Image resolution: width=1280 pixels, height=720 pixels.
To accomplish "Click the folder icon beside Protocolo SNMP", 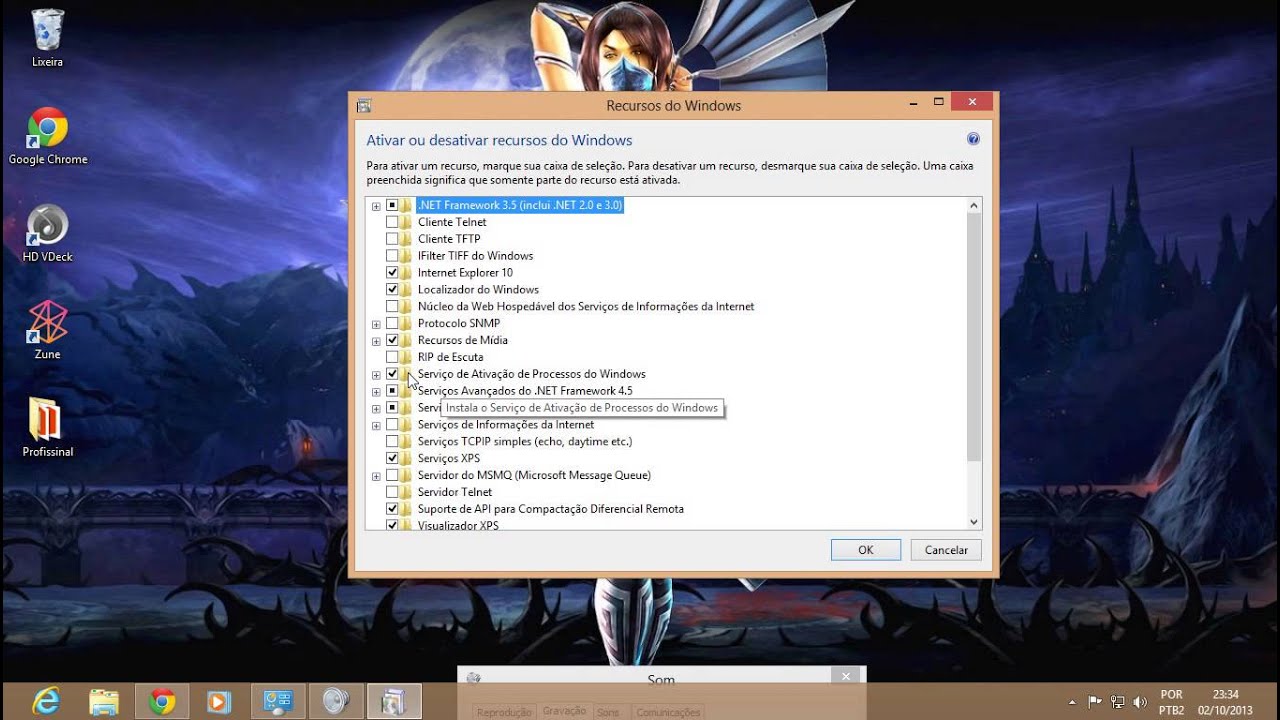I will [406, 323].
